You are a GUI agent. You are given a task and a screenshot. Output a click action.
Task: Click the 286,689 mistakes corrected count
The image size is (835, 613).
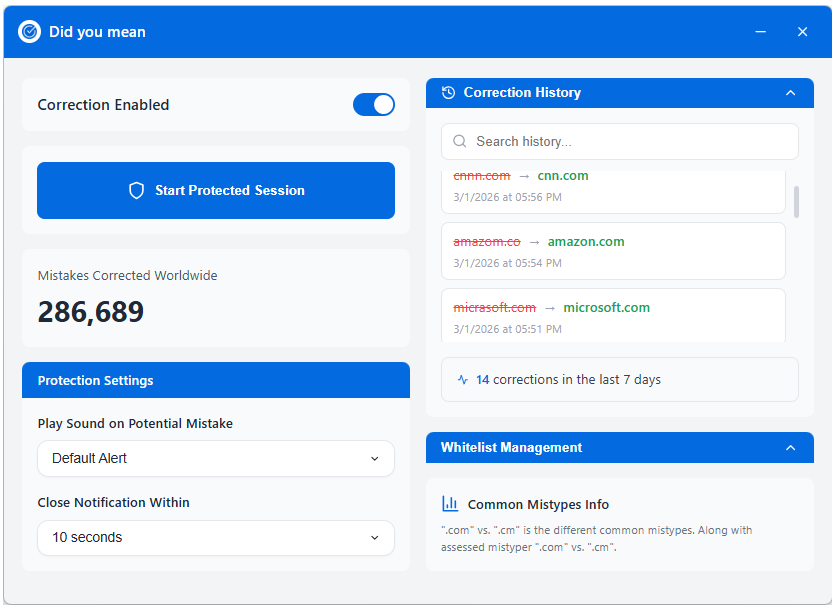click(91, 312)
